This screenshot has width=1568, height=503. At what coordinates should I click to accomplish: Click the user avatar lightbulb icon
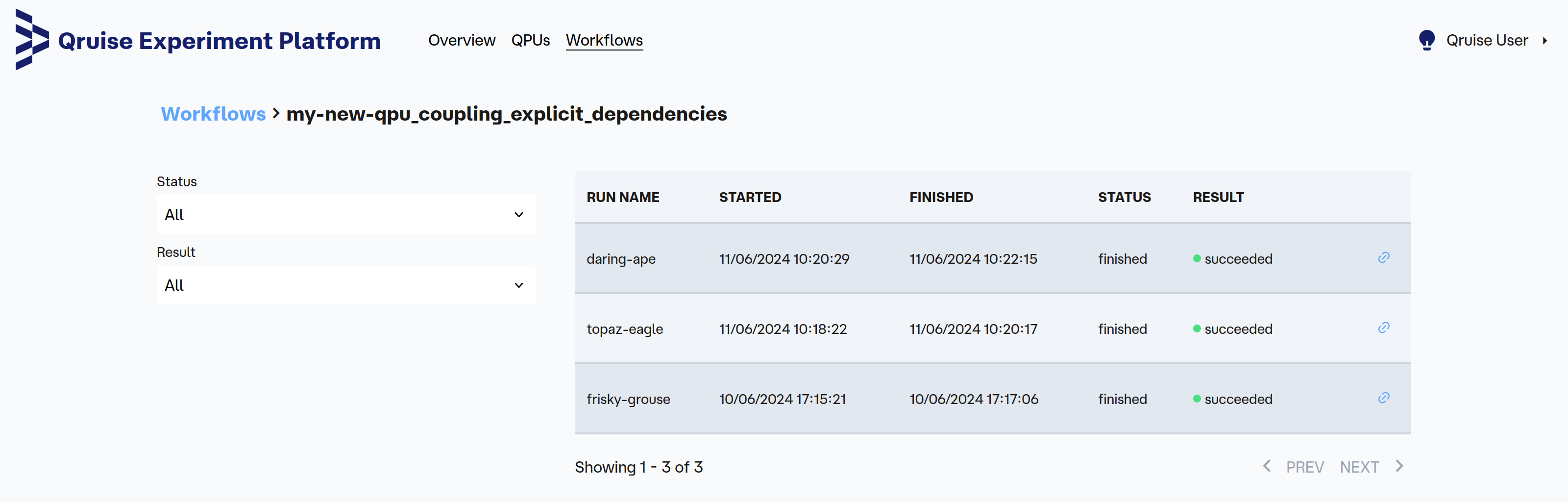pyautogui.click(x=1427, y=40)
